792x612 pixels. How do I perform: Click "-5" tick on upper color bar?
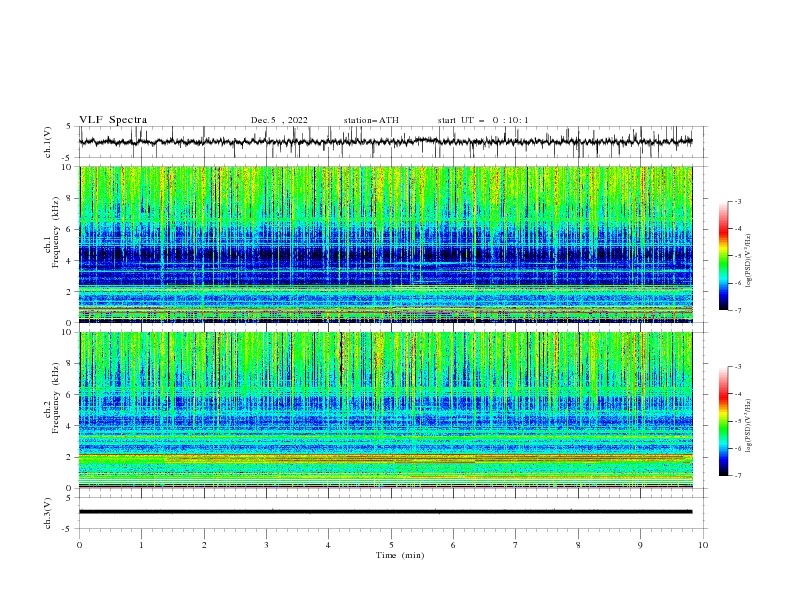click(x=737, y=256)
